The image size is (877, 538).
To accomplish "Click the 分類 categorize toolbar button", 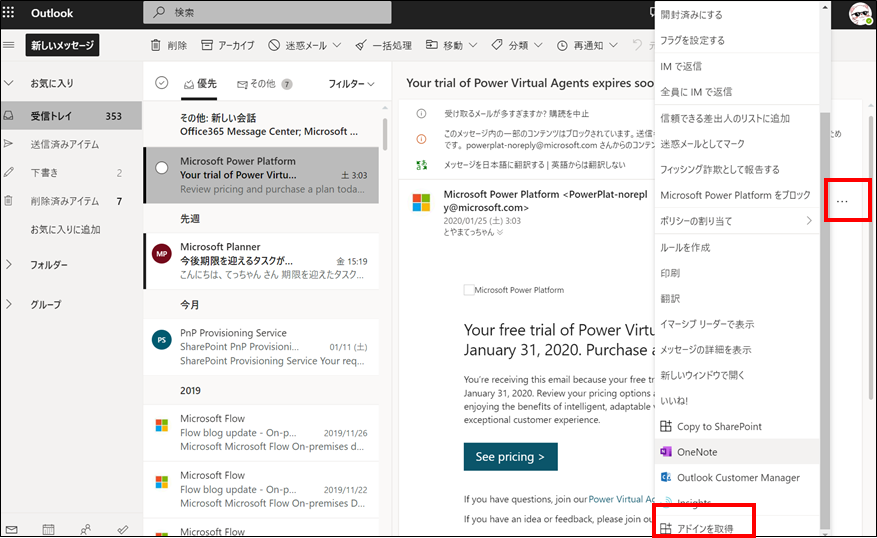I will click(x=510, y=45).
